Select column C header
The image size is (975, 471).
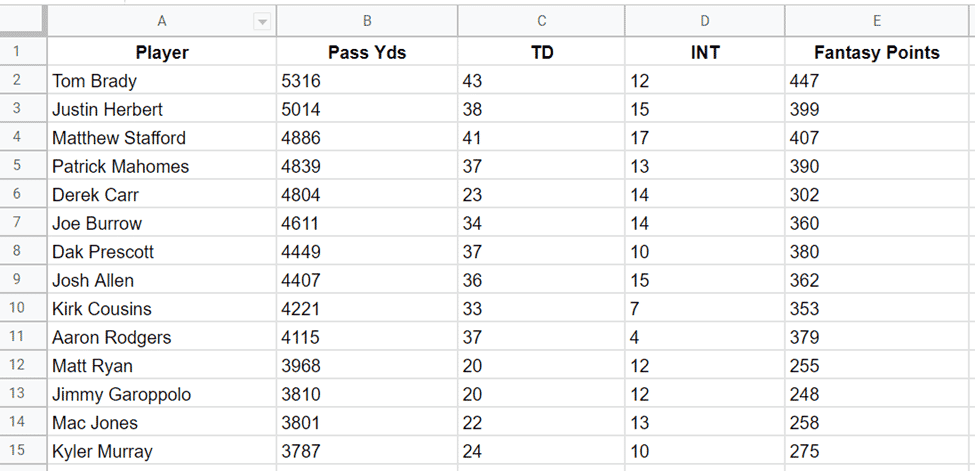click(x=541, y=21)
